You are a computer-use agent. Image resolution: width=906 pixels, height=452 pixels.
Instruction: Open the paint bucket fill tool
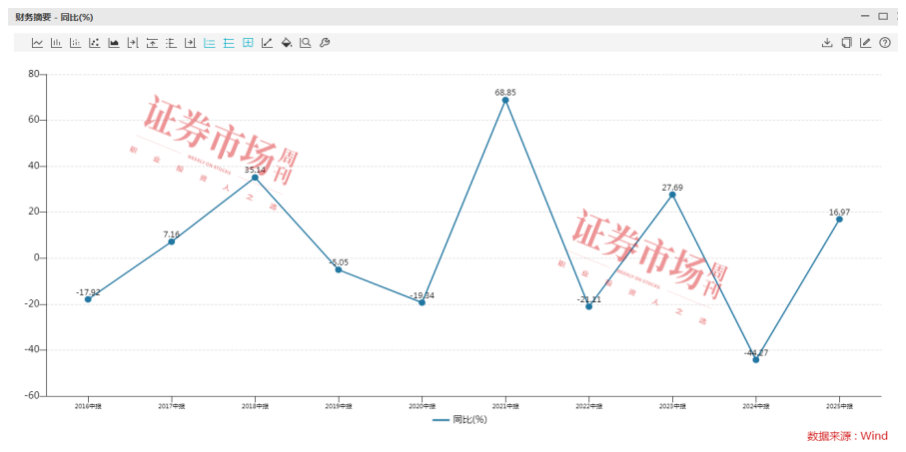[287, 43]
